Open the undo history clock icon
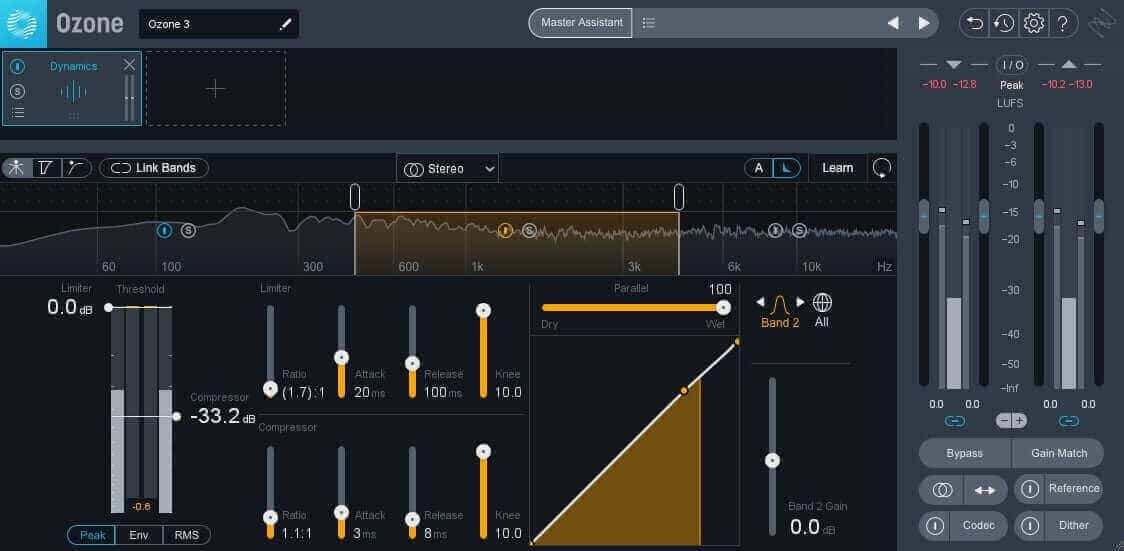Image resolution: width=1124 pixels, height=551 pixels. [x=1004, y=24]
